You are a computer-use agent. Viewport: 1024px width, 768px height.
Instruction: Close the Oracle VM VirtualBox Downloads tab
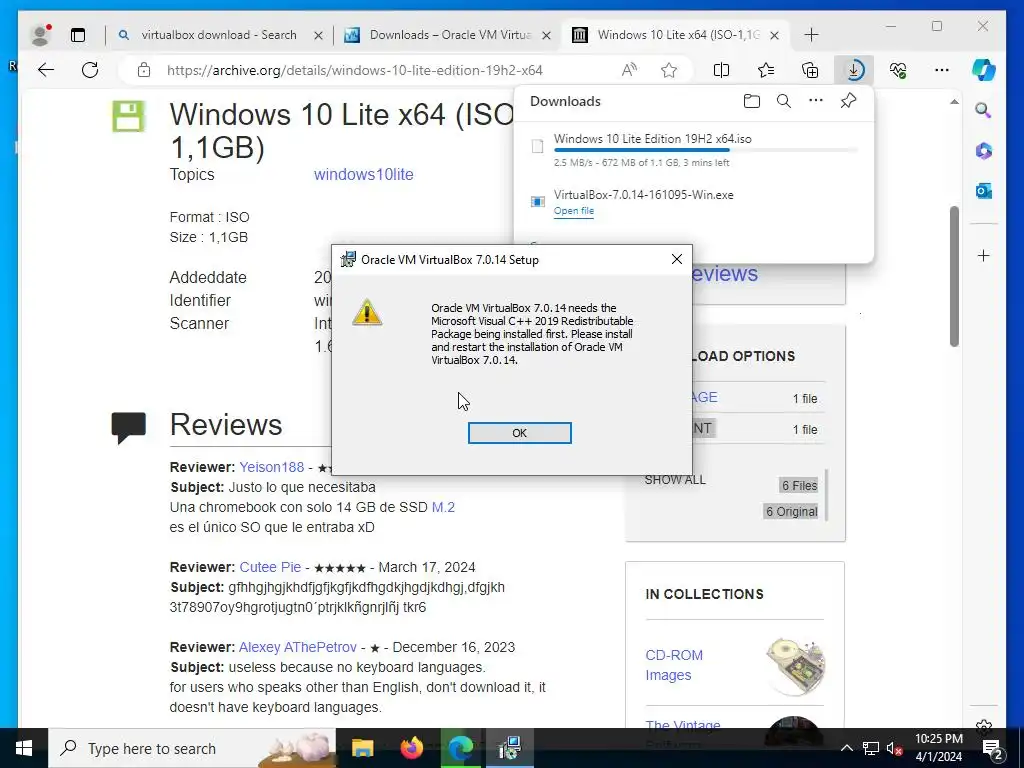547,35
